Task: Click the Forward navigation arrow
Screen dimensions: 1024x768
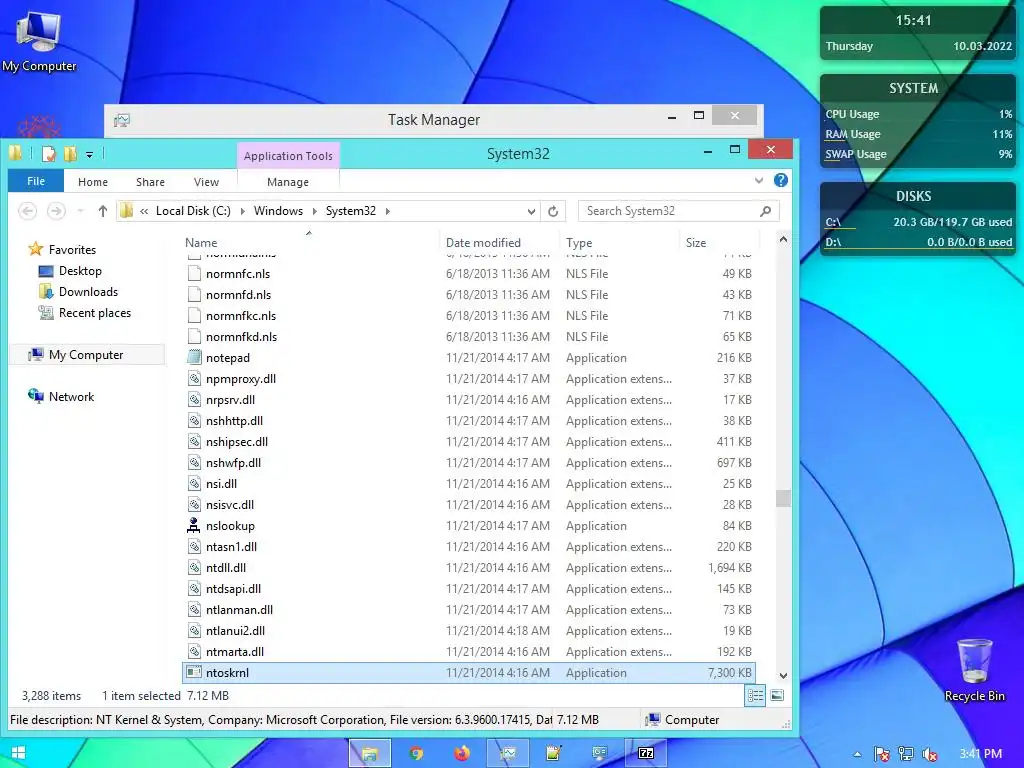Action: coord(56,211)
